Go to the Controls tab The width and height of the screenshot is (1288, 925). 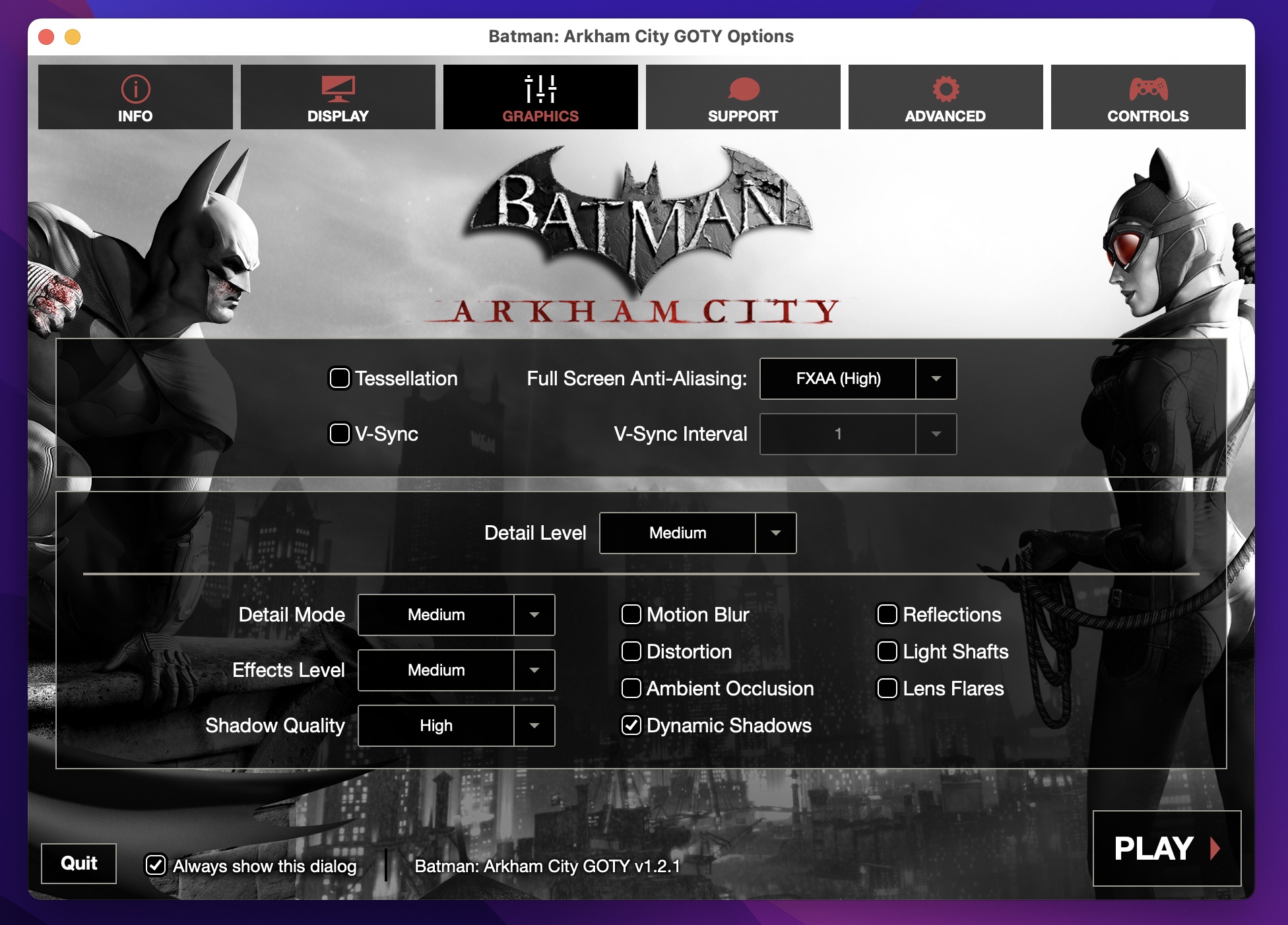[x=1147, y=96]
